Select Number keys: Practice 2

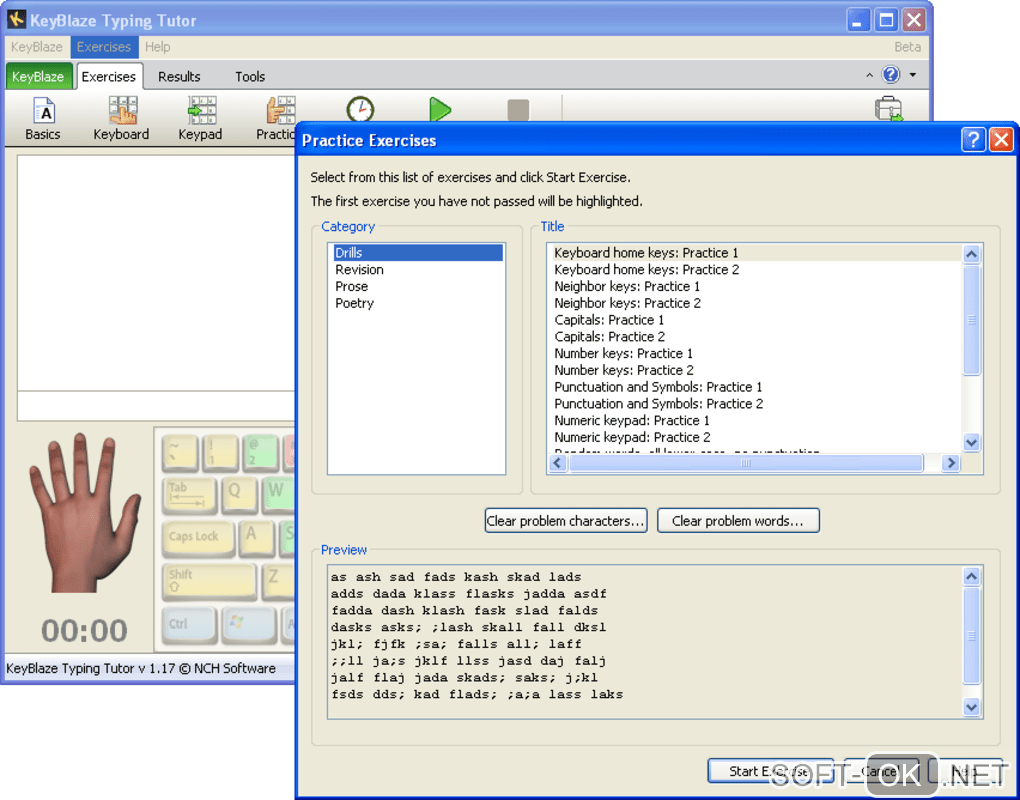click(755, 370)
